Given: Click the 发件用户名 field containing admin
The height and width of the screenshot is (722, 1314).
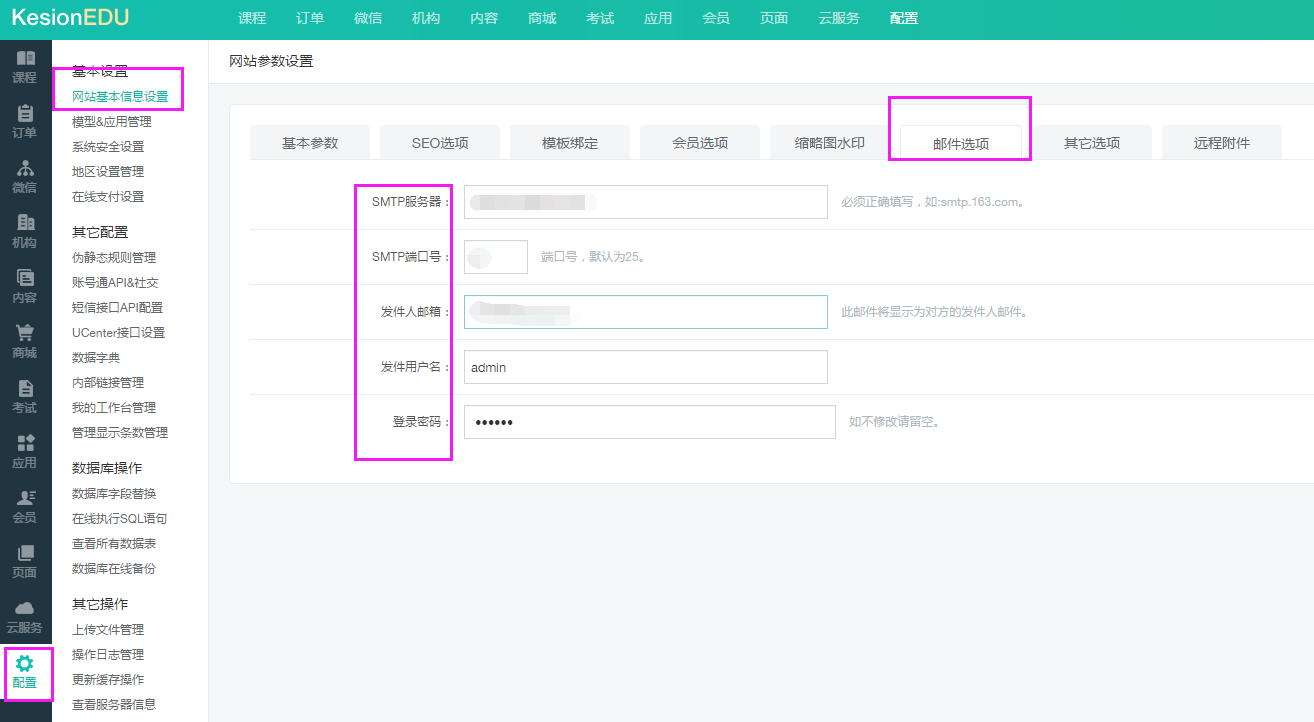Looking at the screenshot, I should 645,367.
